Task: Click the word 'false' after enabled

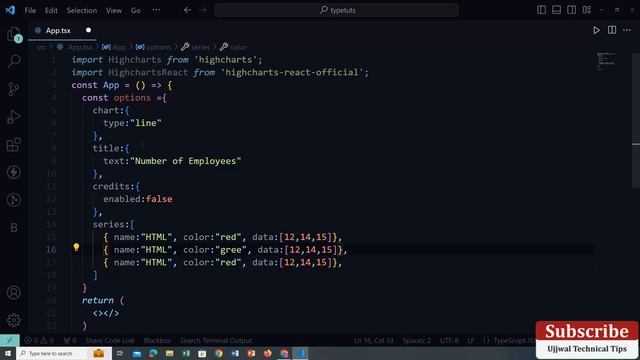Action: pyautogui.click(x=159, y=199)
